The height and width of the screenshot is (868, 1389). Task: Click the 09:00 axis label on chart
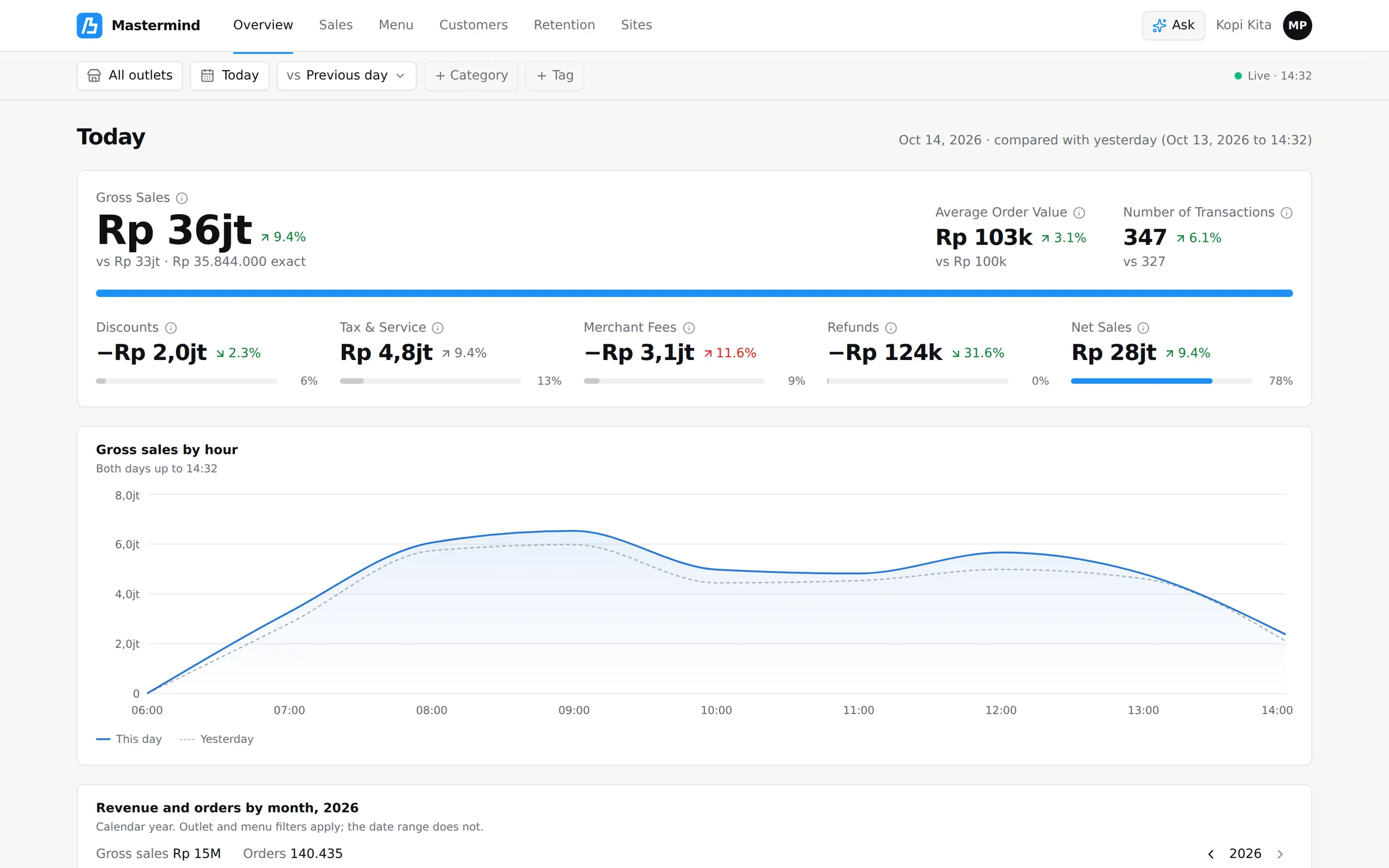point(574,711)
